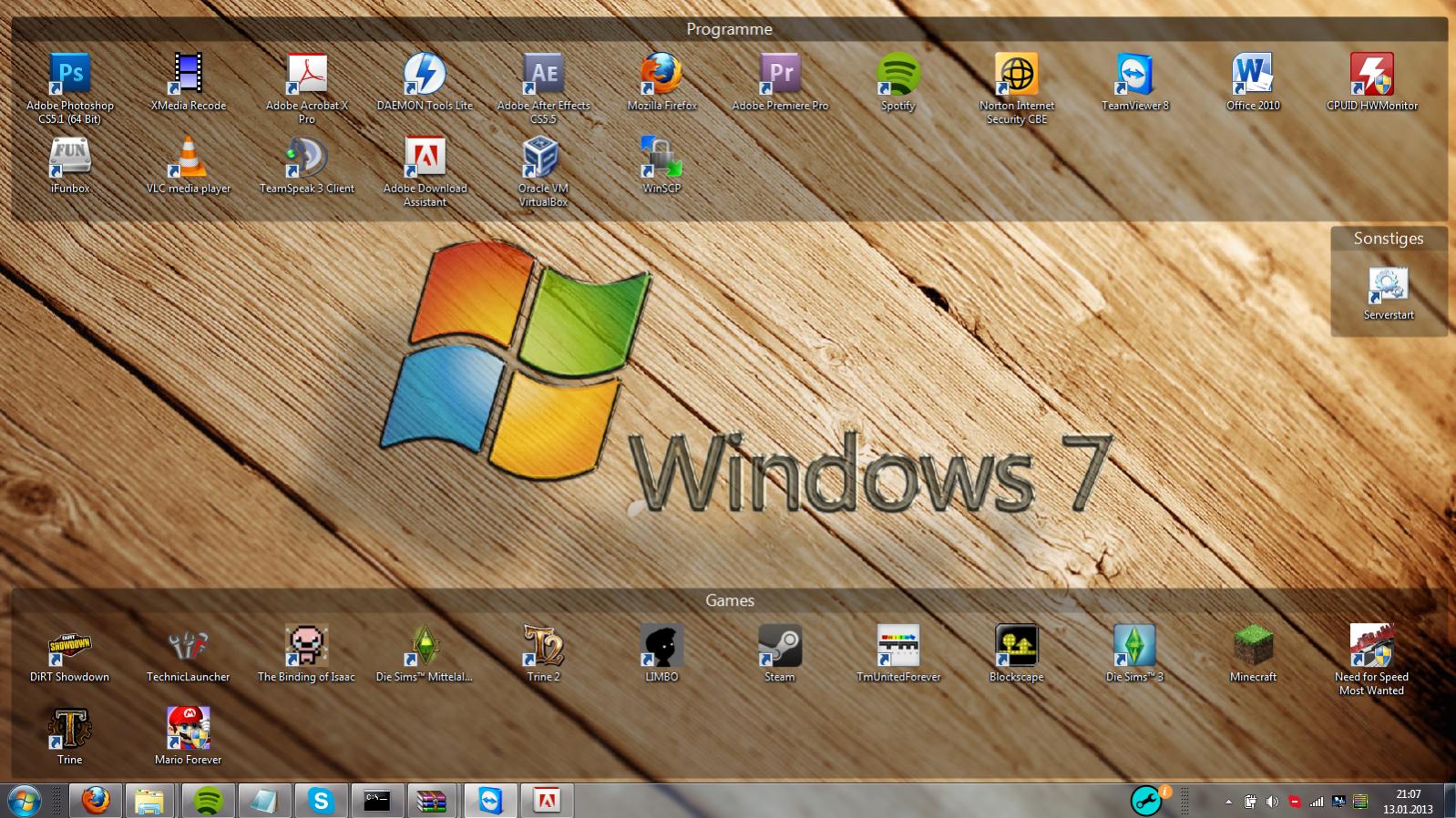
Task: Open Need for Speed Most Wanted
Action: click(1371, 660)
